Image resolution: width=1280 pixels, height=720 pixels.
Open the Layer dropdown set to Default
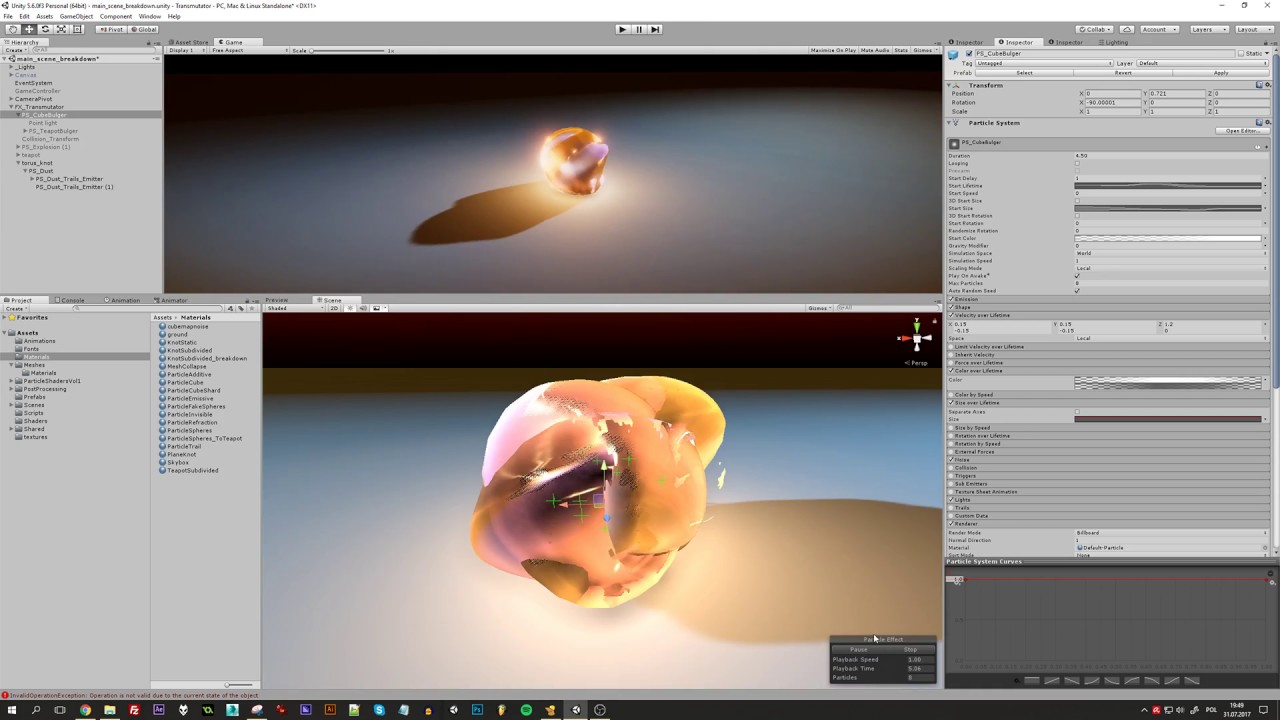point(1202,63)
